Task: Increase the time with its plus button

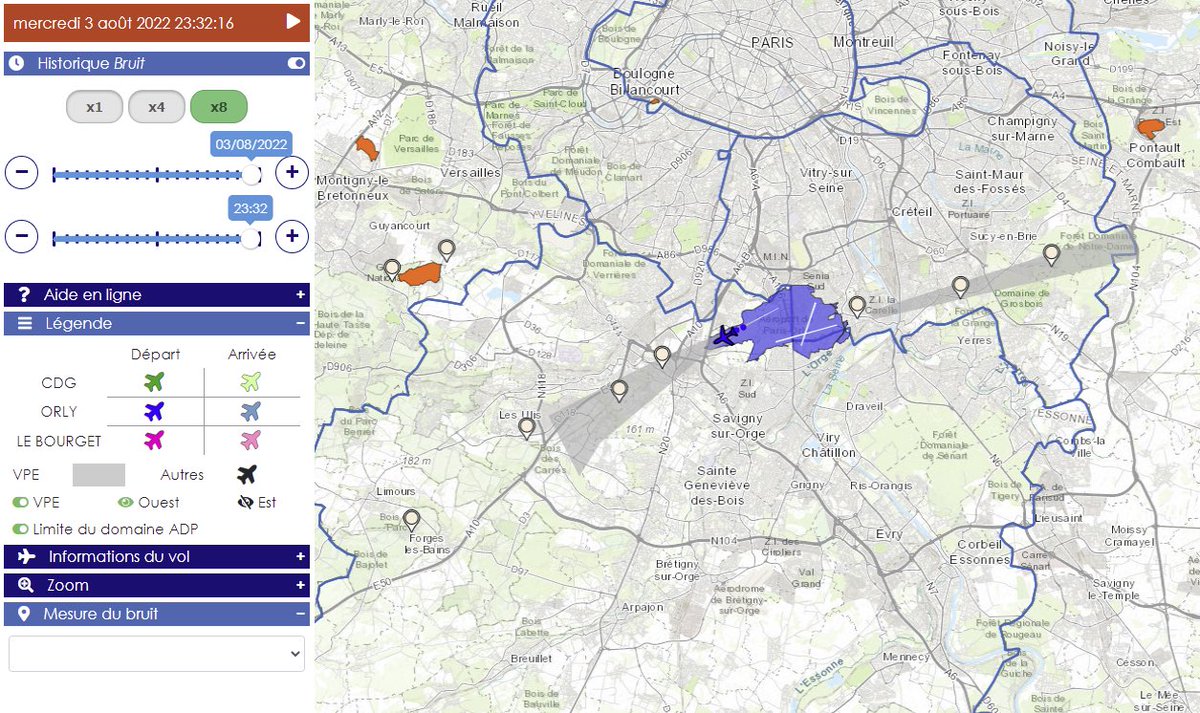Action: tap(292, 237)
